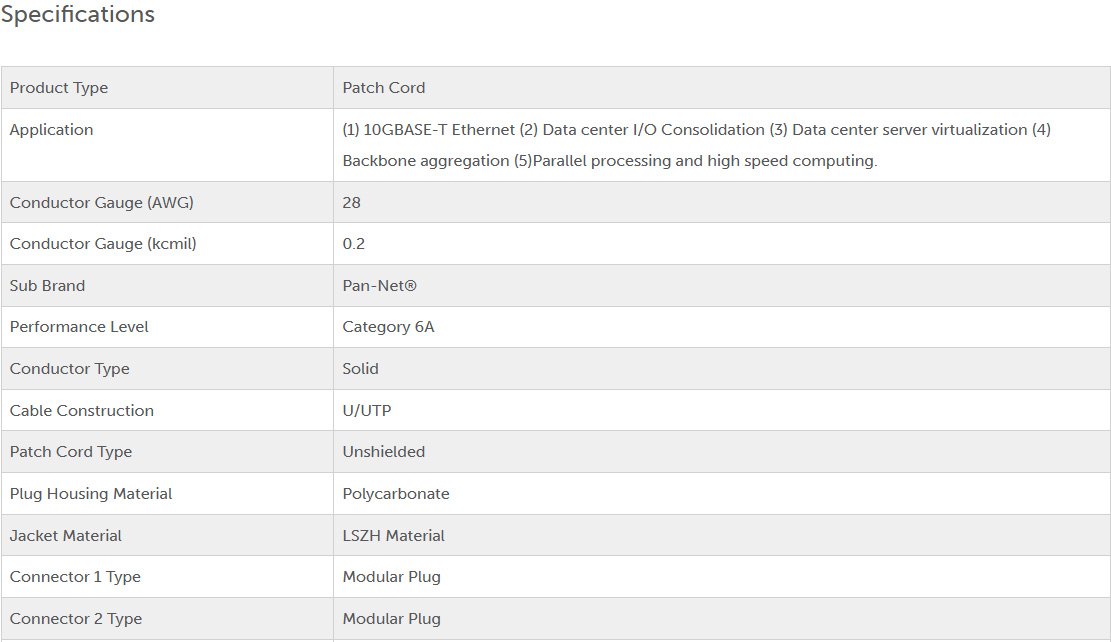Click the Unshielded patch cord value
The width and height of the screenshot is (1111, 642).
[384, 452]
